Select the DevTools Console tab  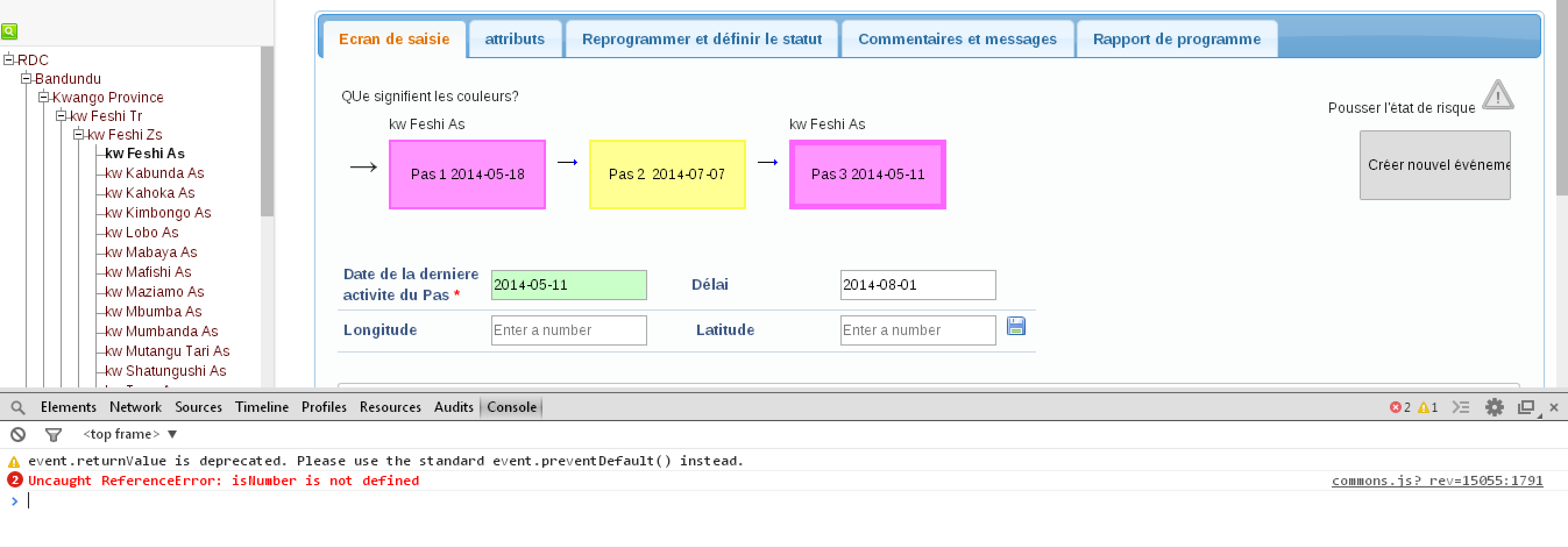(511, 407)
